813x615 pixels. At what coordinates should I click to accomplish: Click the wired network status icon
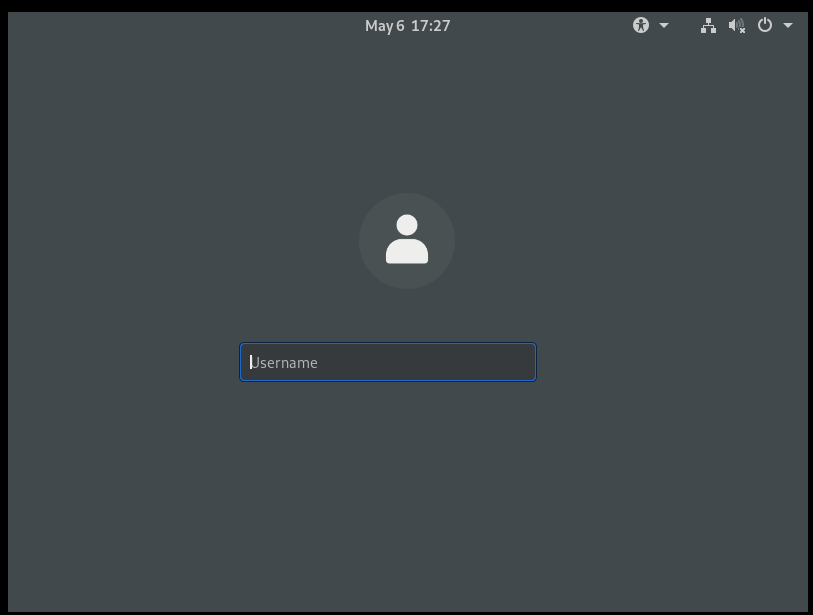tap(708, 25)
